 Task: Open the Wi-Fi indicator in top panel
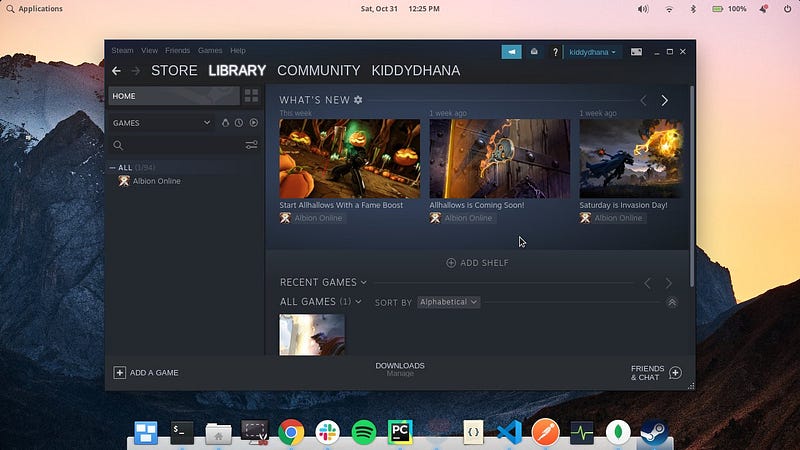tap(669, 9)
